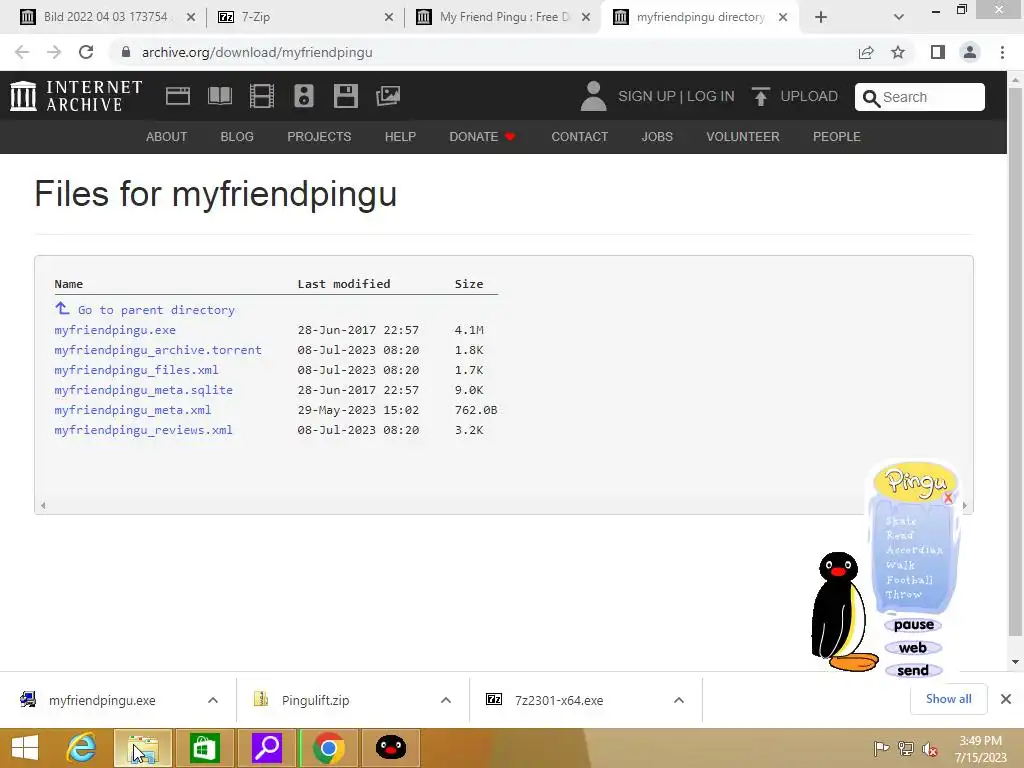Open the Pingu app taskbar icon
This screenshot has height=768, width=1024.
click(391, 748)
